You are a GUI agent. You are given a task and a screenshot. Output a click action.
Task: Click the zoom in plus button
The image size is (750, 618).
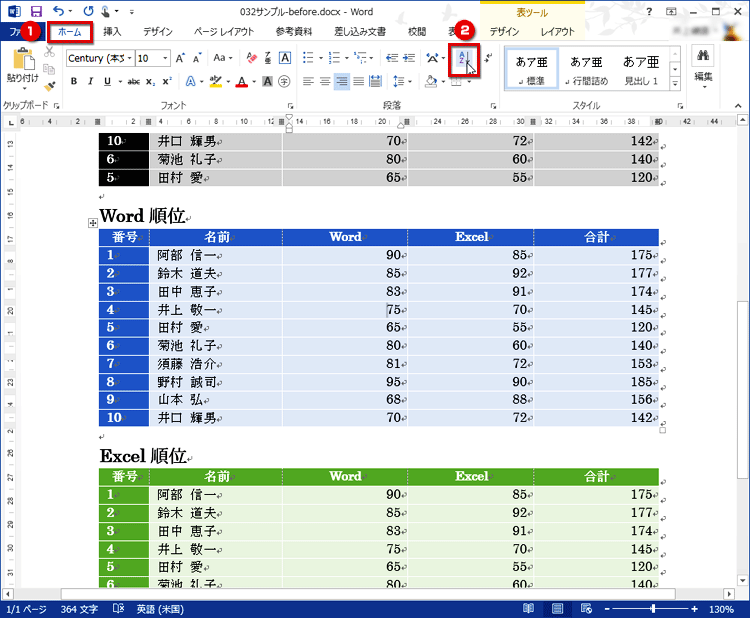coord(694,609)
